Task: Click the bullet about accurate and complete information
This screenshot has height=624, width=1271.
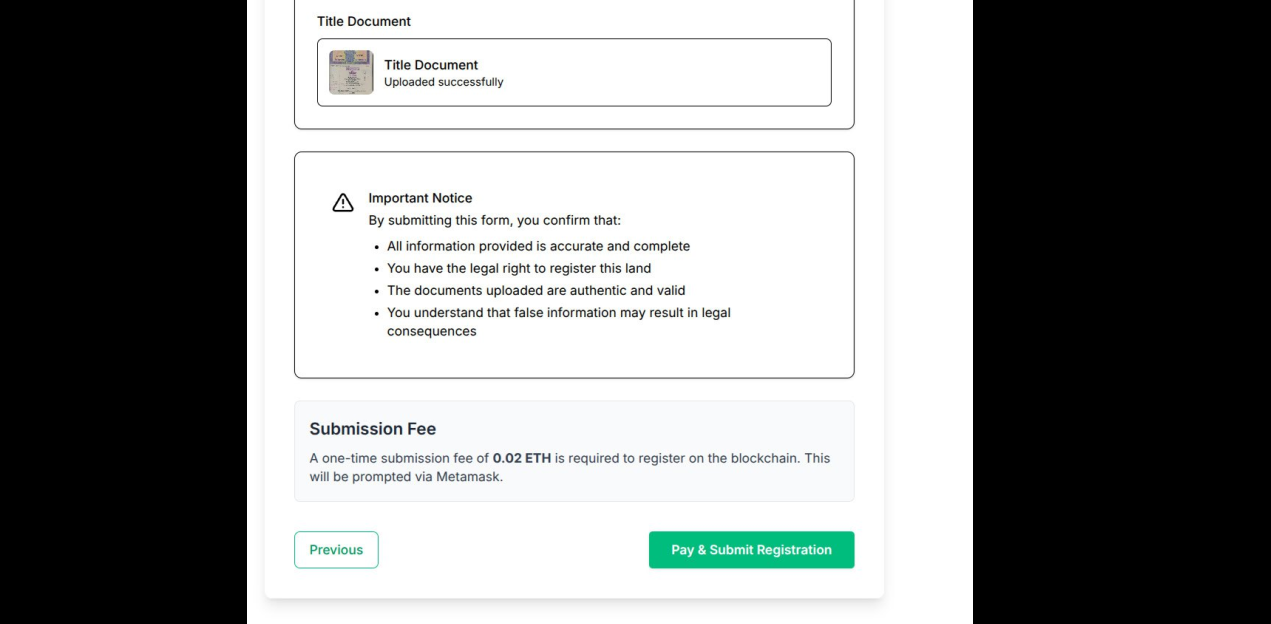Action: 538,246
